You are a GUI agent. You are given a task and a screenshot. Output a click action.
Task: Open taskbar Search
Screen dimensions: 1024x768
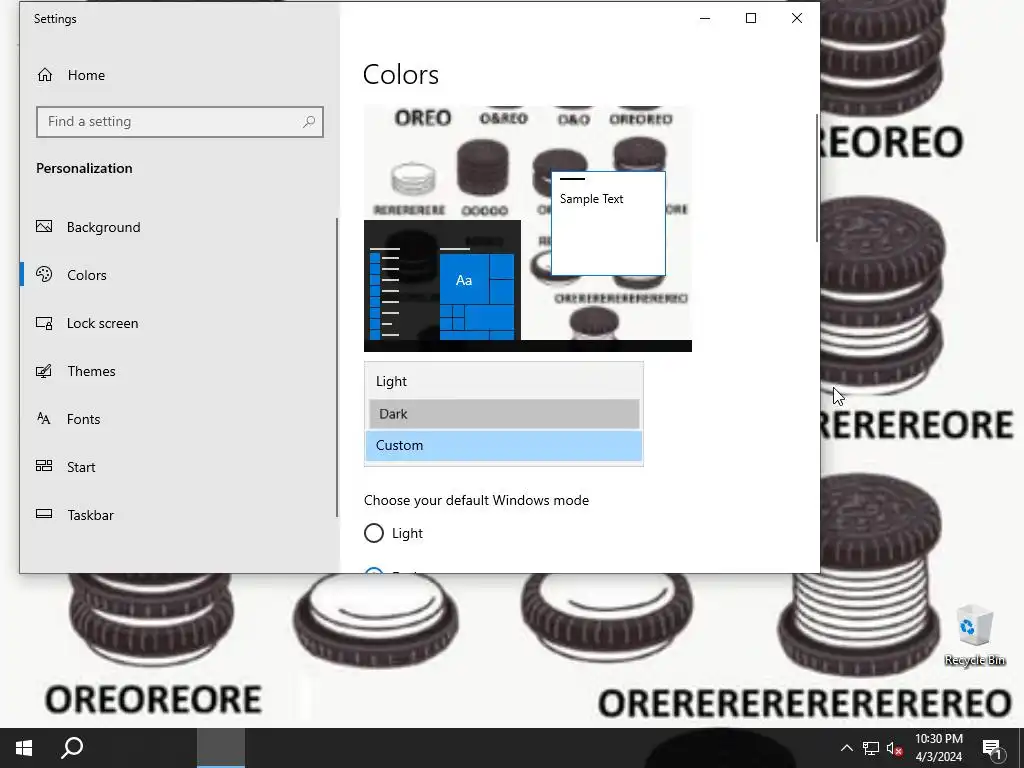[72, 748]
